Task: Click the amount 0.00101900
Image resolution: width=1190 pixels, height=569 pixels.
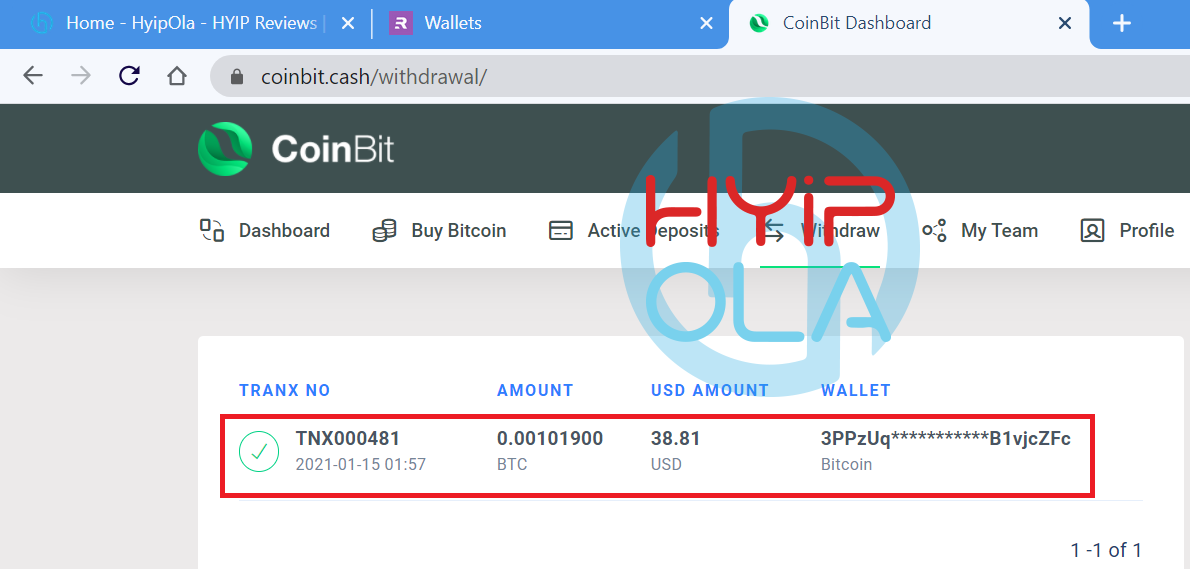Action: pyautogui.click(x=550, y=439)
